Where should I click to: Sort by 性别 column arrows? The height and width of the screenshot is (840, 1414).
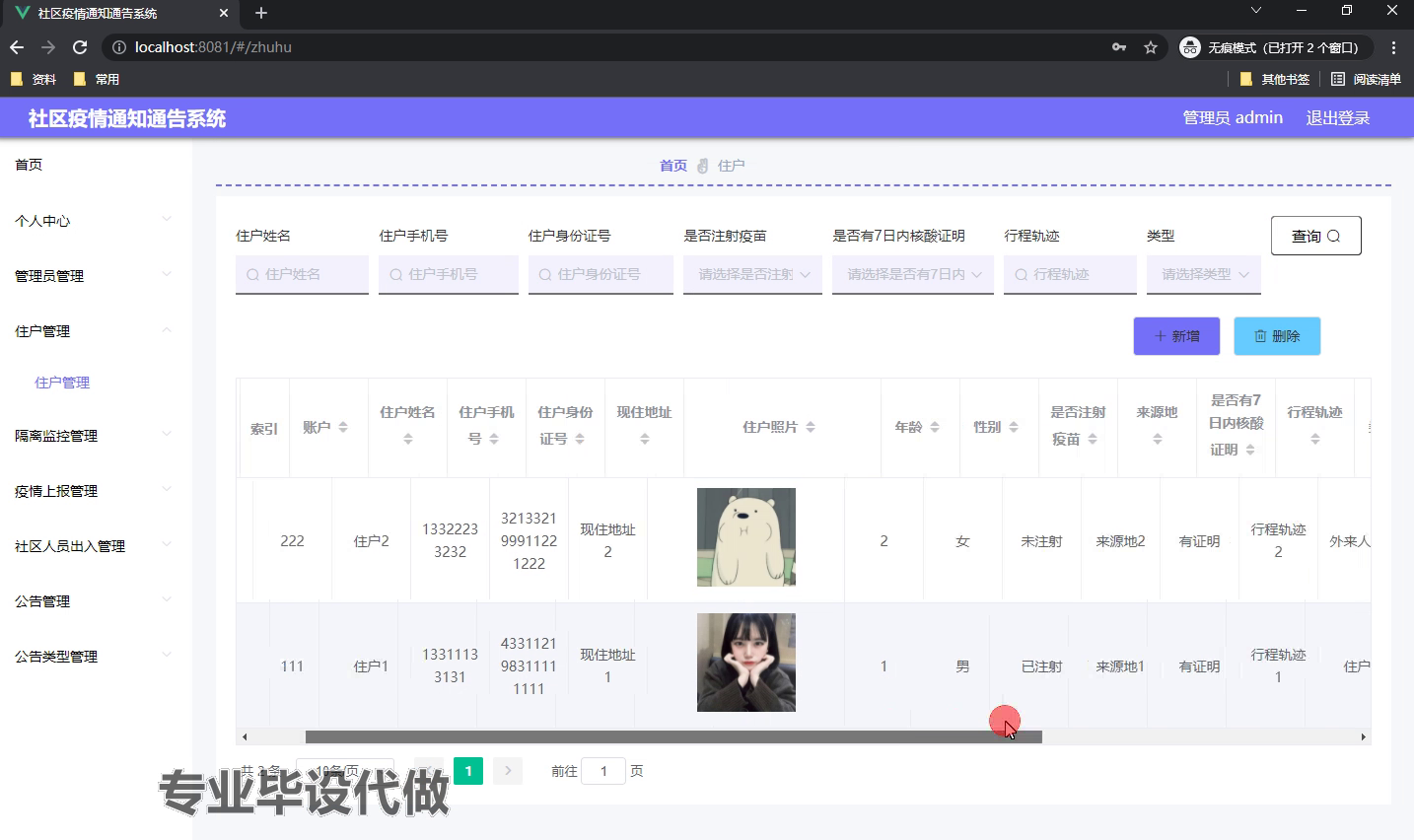[1014, 427]
